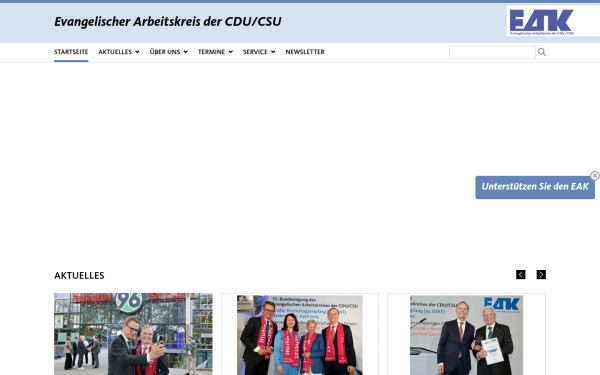The image size is (600, 375).
Task: Open the Über uns menu item
Action: click(165, 52)
